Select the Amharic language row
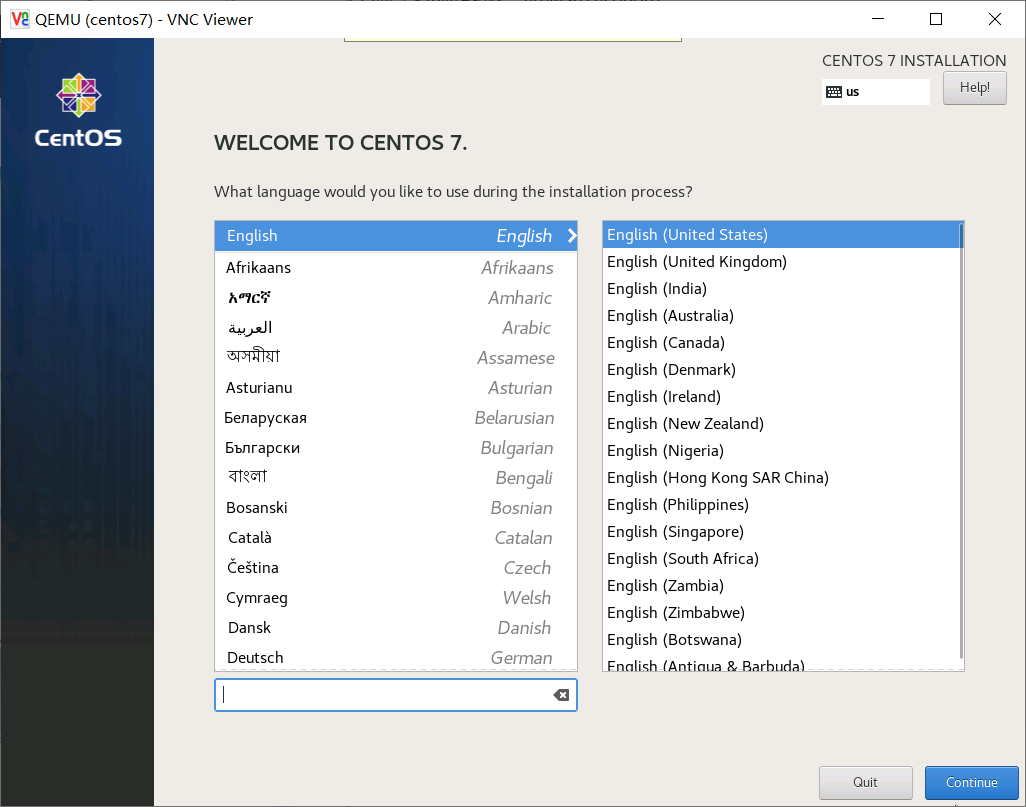Image resolution: width=1026 pixels, height=807 pixels. pos(396,298)
